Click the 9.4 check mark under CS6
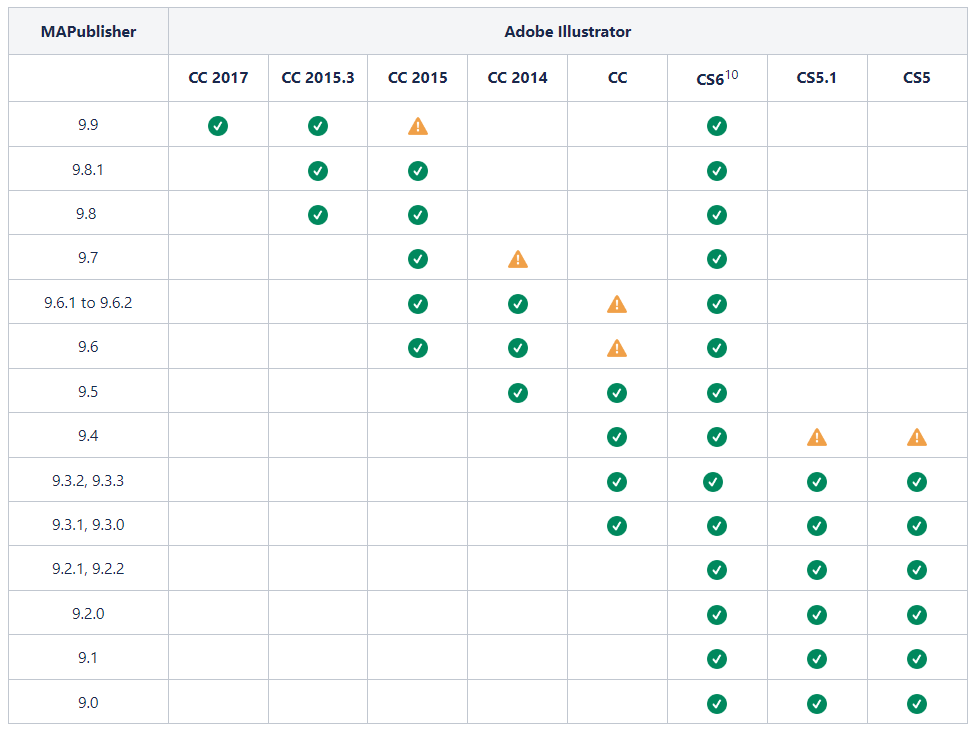 click(x=717, y=437)
